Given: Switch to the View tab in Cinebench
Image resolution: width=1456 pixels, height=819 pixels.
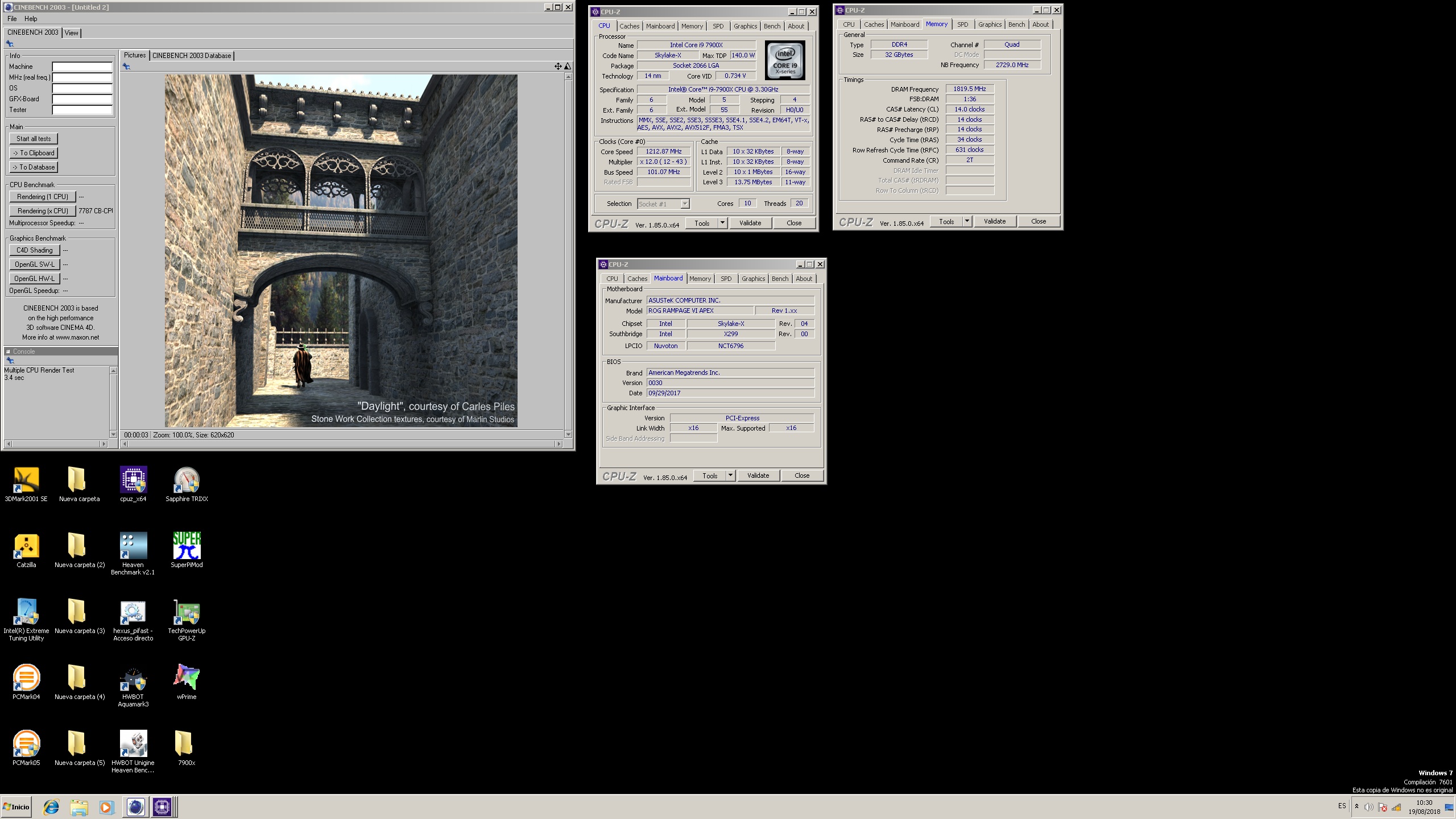Looking at the screenshot, I should pyautogui.click(x=72, y=33).
